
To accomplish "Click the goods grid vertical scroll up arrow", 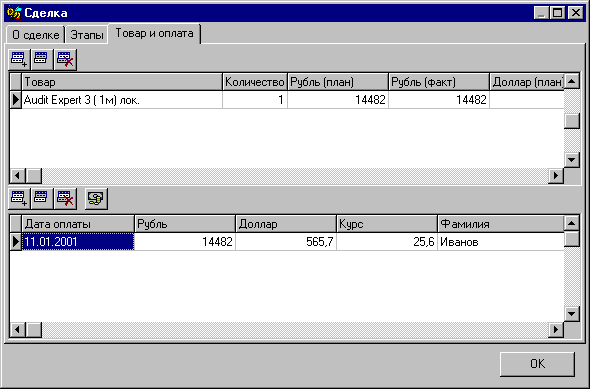I will point(572,81).
